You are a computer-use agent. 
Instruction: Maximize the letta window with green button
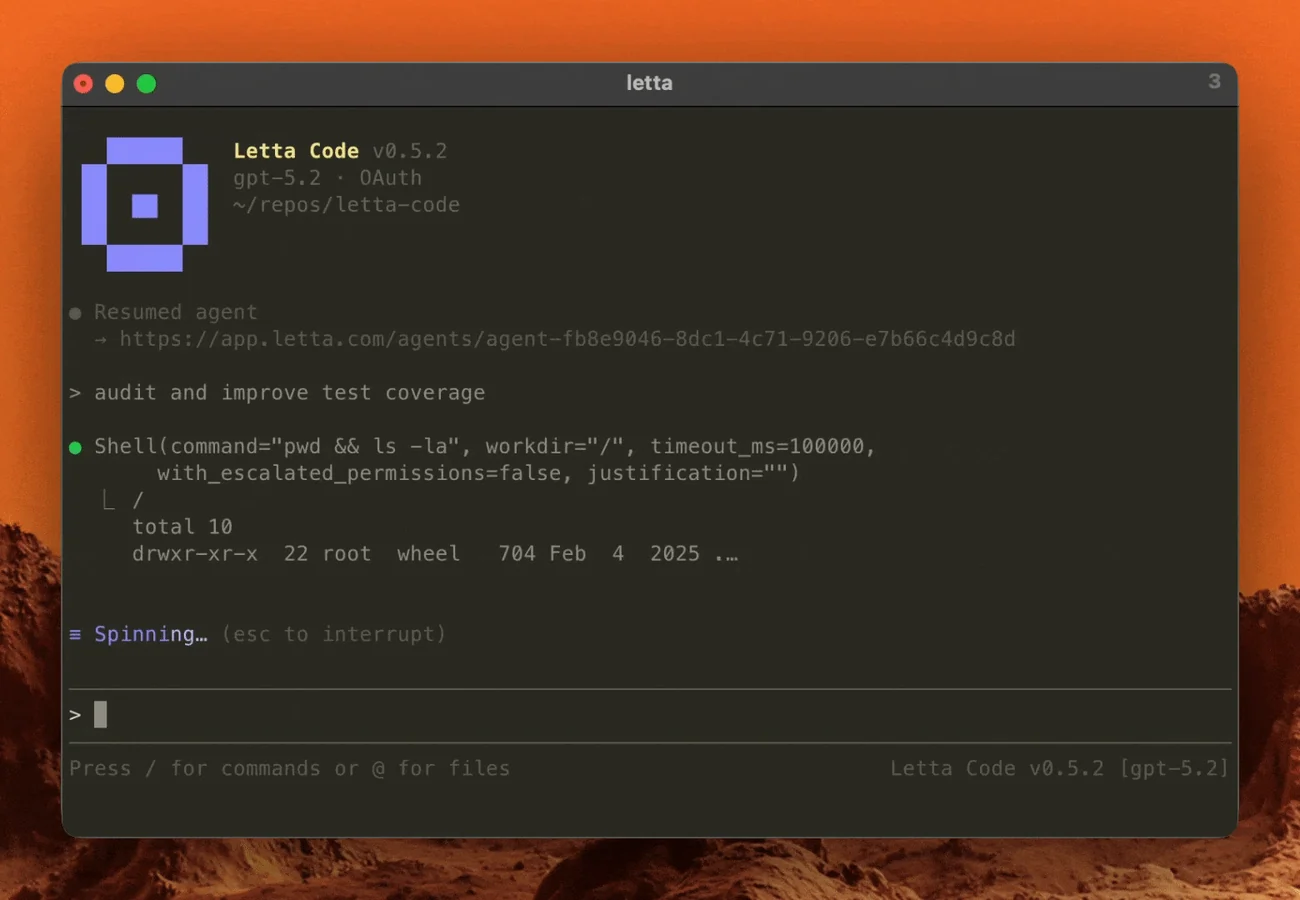pos(146,84)
